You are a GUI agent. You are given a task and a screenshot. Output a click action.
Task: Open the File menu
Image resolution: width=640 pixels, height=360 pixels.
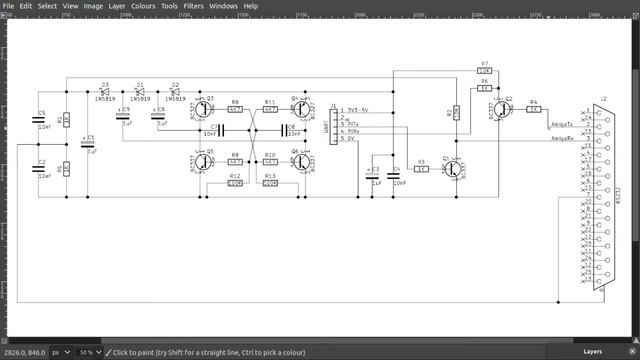[x=8, y=6]
